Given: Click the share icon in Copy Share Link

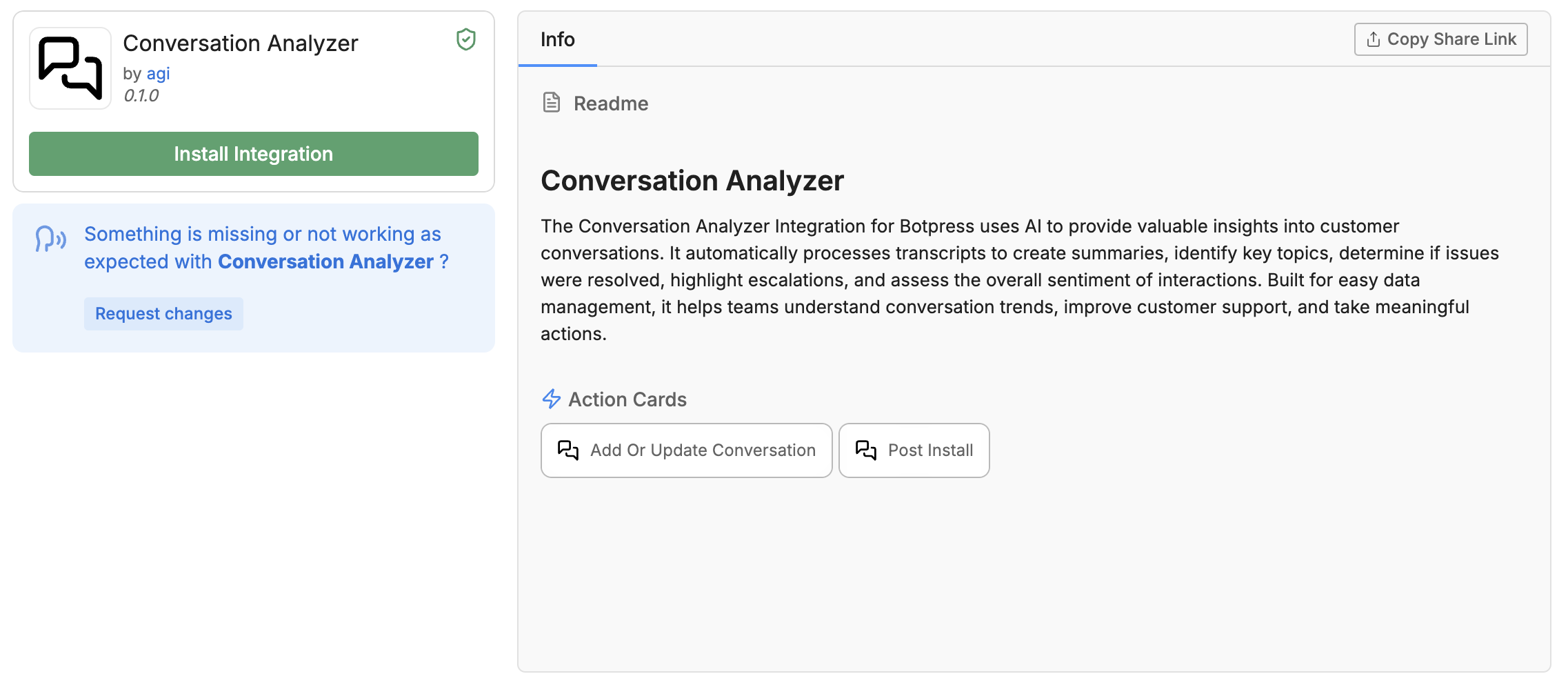Looking at the screenshot, I should (x=1373, y=39).
